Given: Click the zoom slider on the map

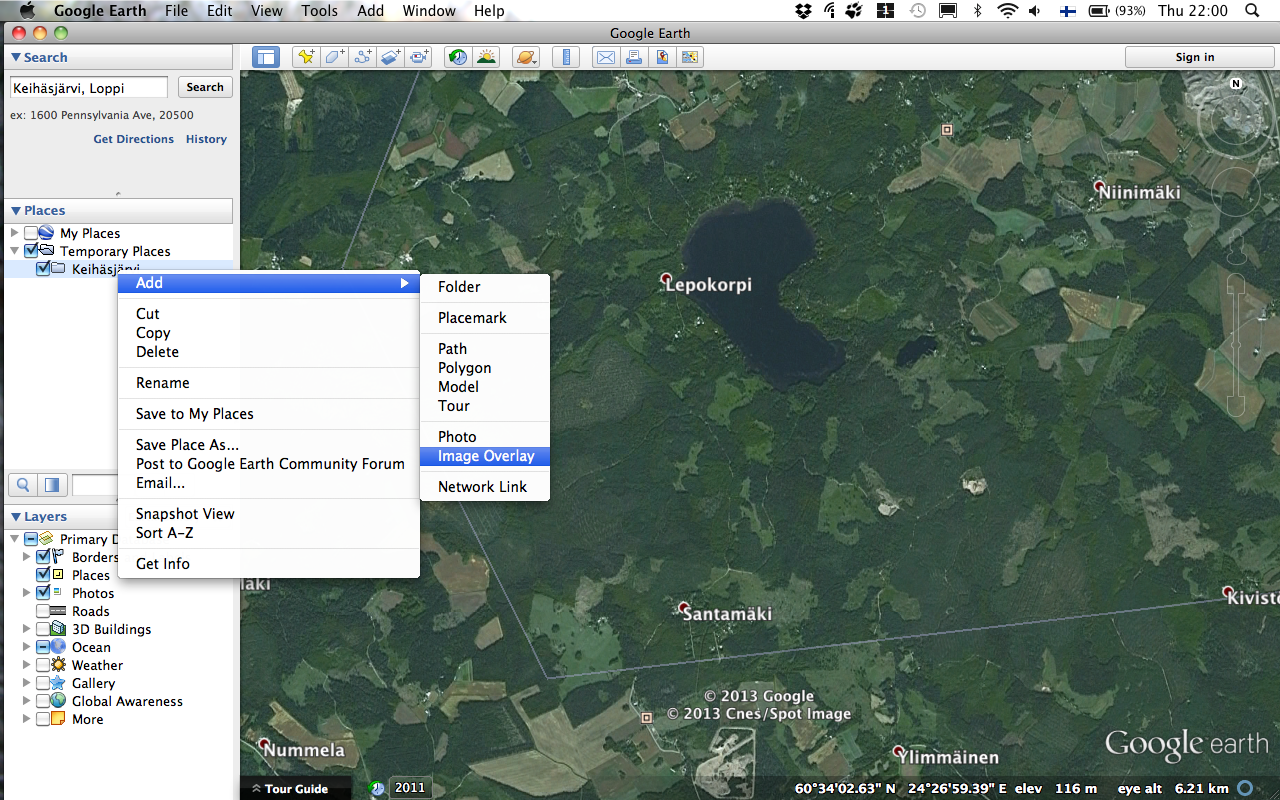Looking at the screenshot, I should 1236,343.
